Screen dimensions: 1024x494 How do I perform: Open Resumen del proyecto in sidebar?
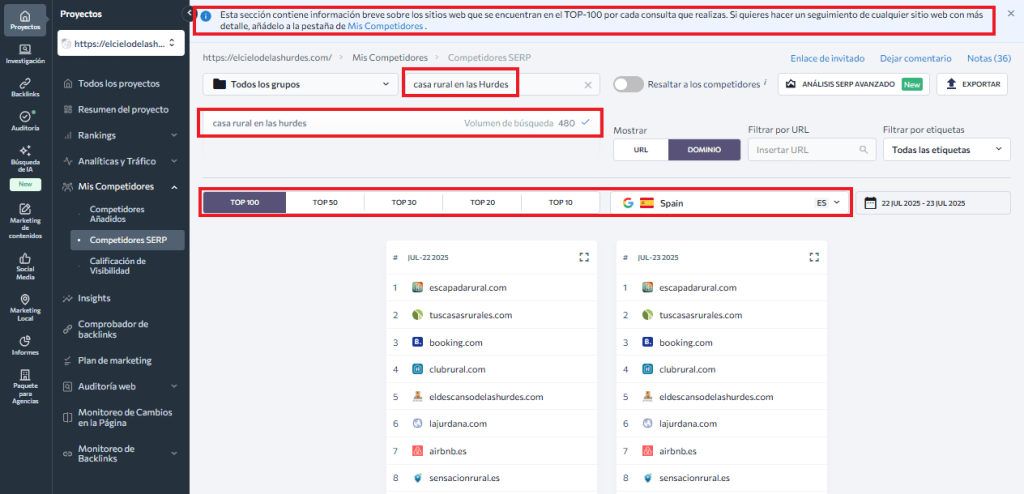pyautogui.click(x=121, y=109)
